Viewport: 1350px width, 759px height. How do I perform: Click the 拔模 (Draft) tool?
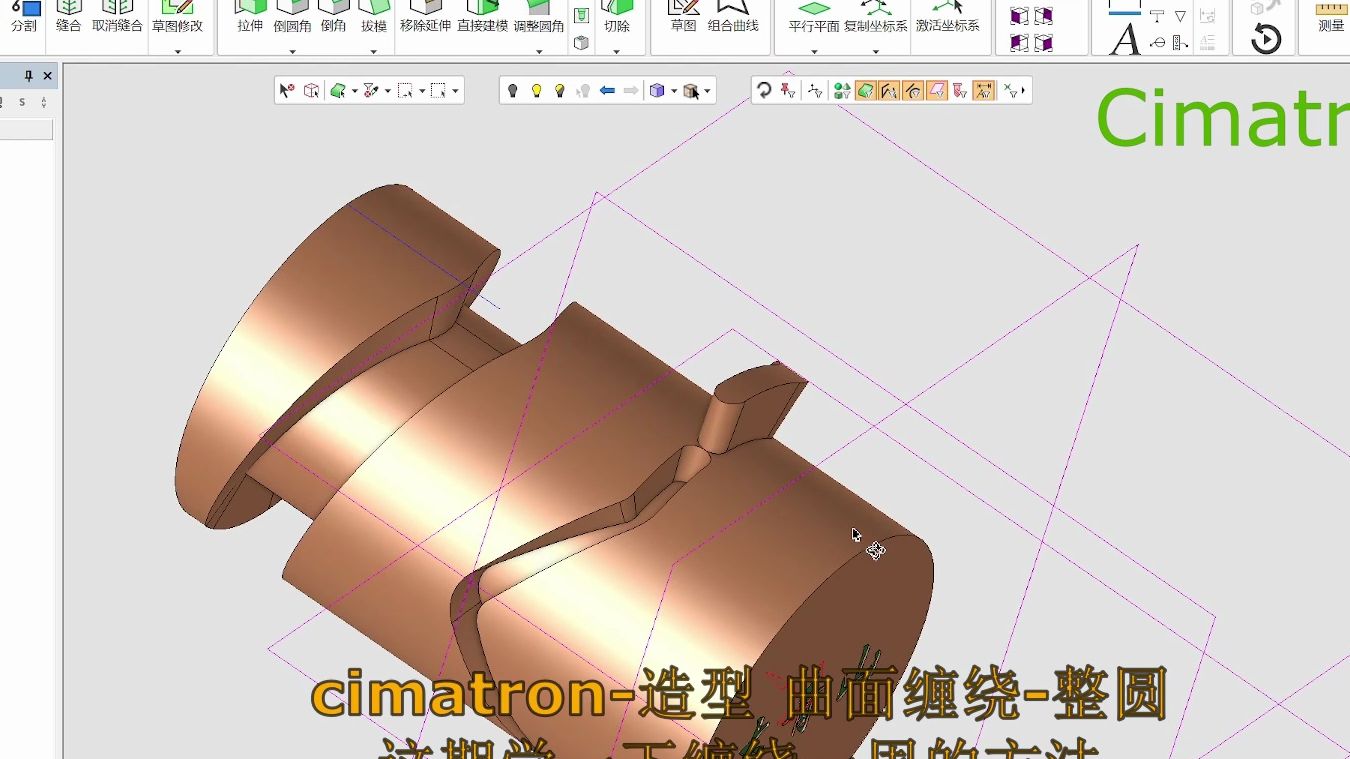click(374, 17)
